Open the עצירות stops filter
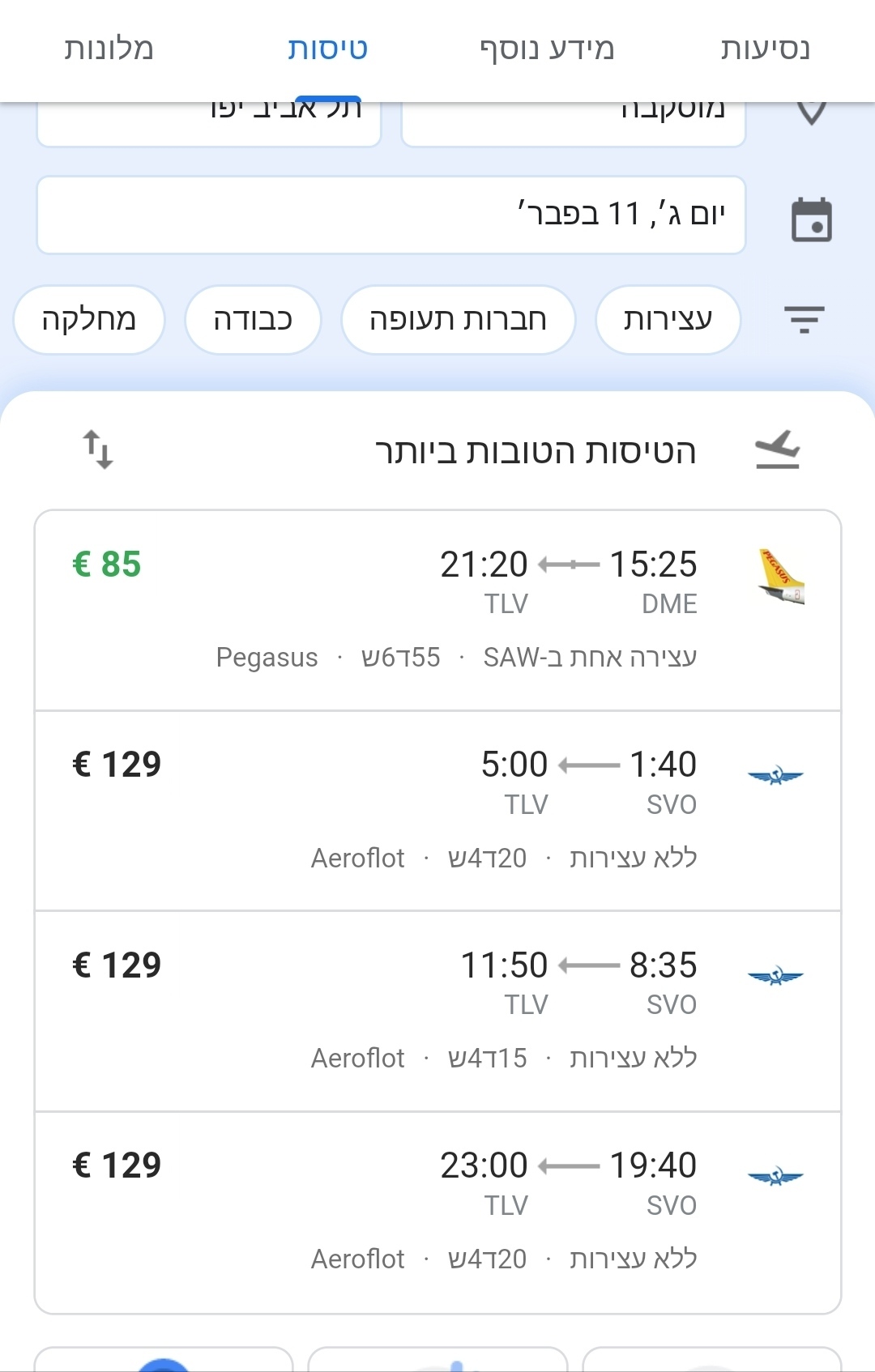The height and width of the screenshot is (1372, 875). point(668,320)
